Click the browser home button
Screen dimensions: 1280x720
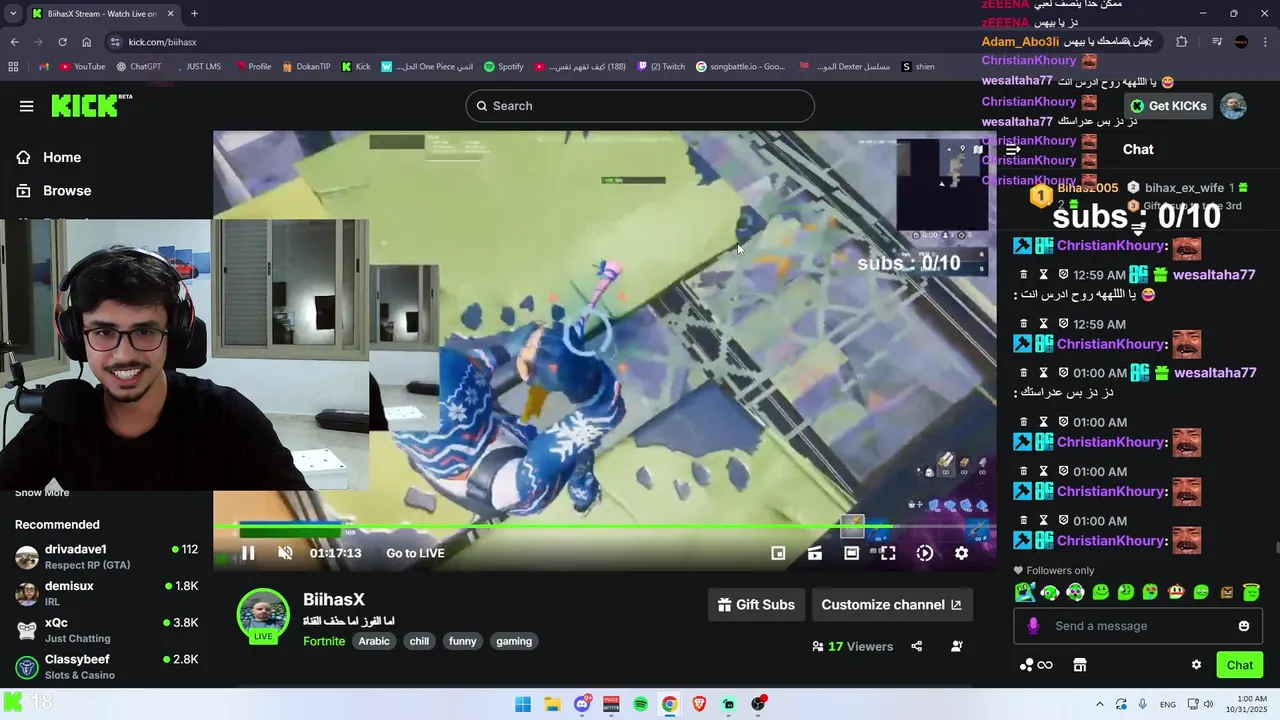pyautogui.click(x=87, y=42)
